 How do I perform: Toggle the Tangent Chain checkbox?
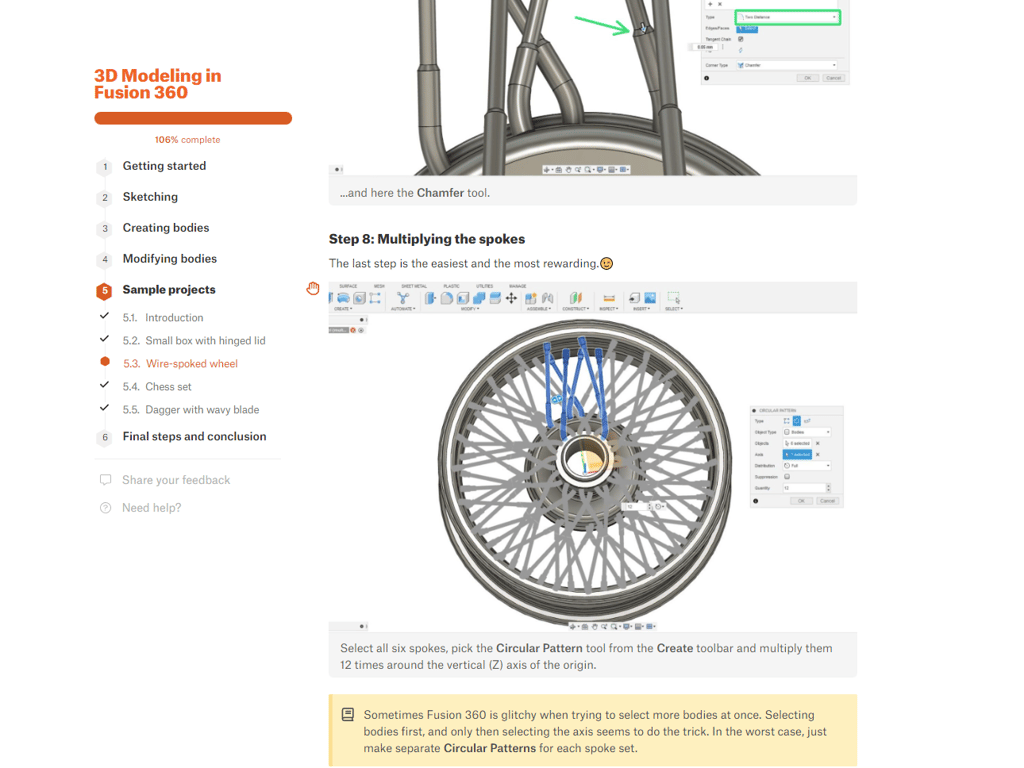click(740, 39)
